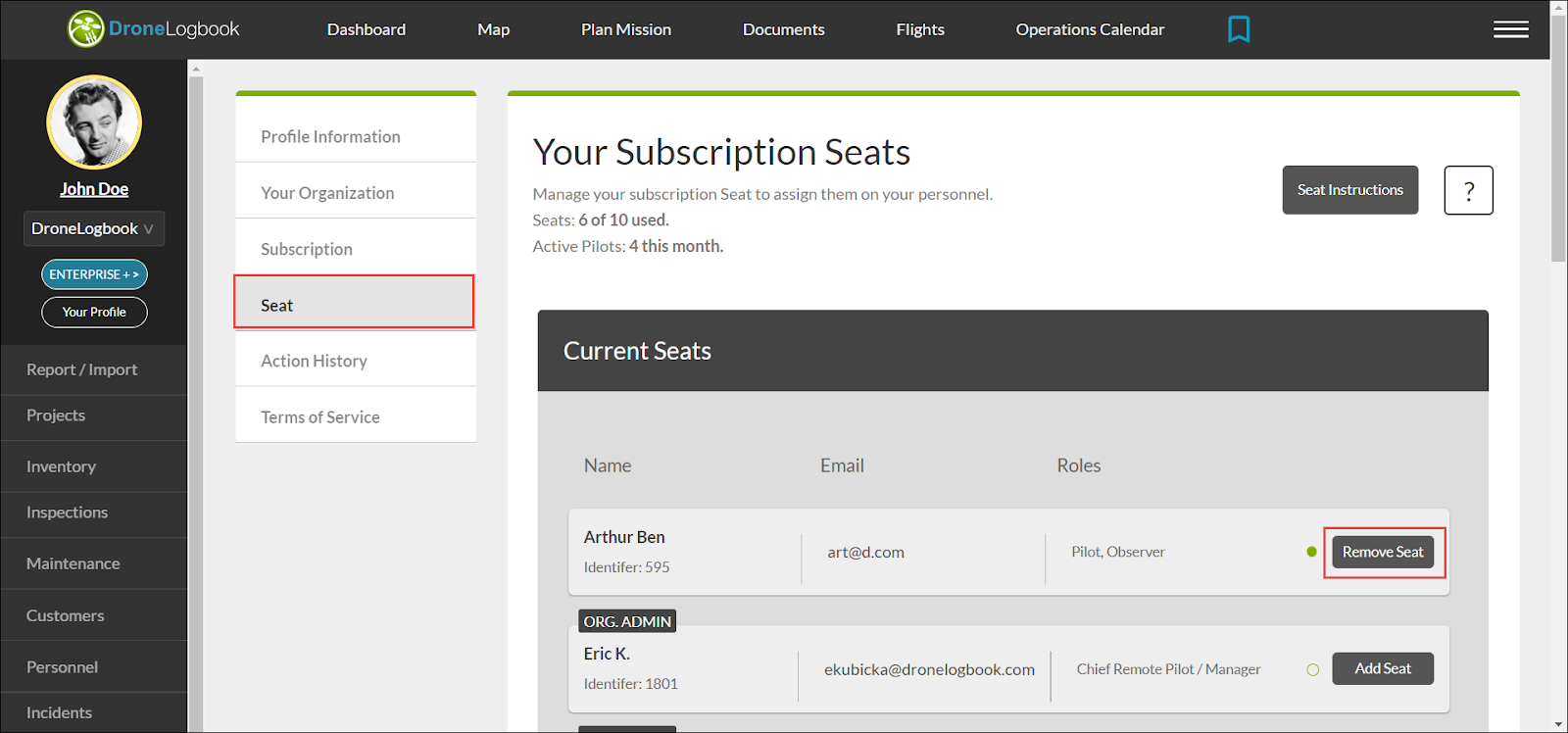Remove seat for Arthur Ben
The height and width of the screenshot is (733, 1568).
coord(1383,552)
